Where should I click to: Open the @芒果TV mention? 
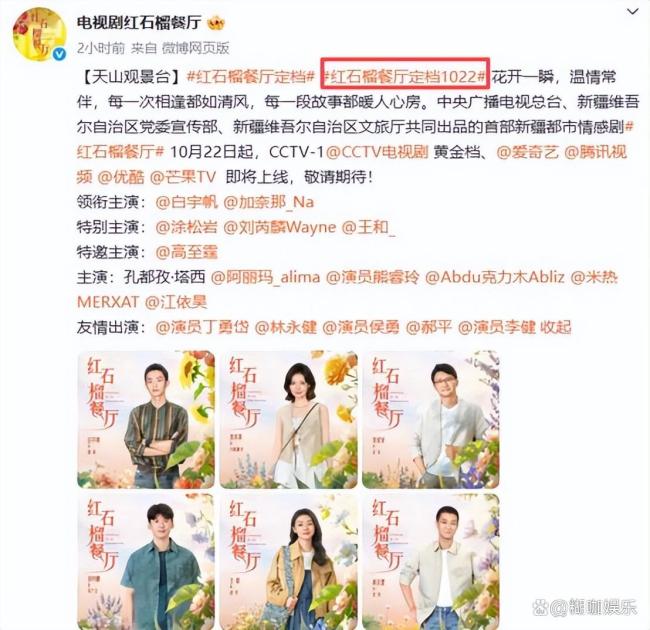click(183, 177)
